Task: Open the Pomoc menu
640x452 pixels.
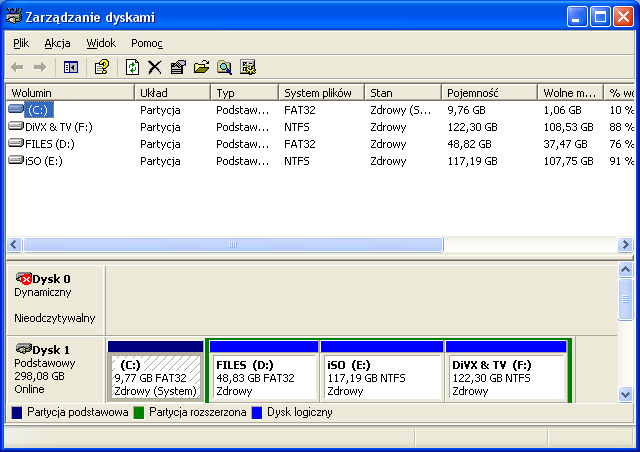Action: pos(147,43)
